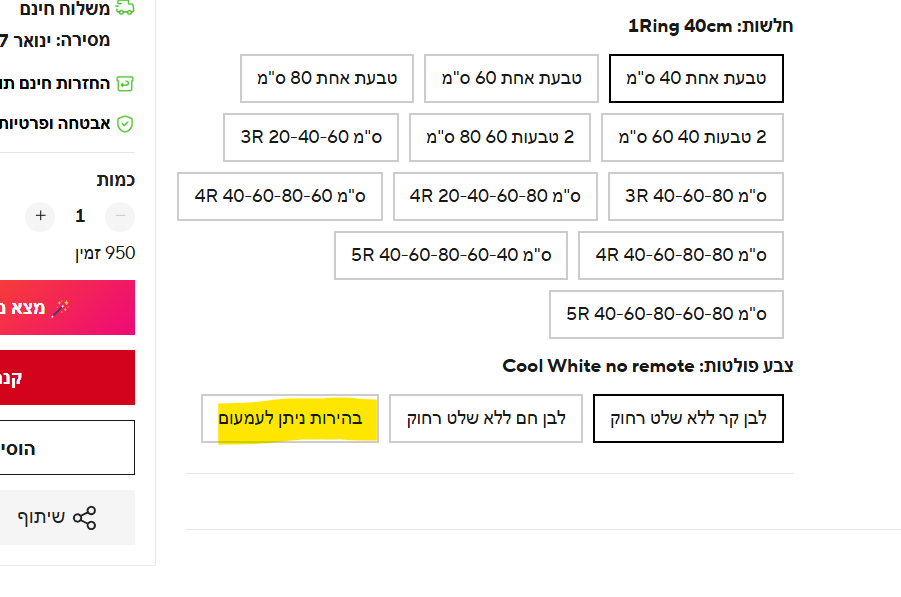
Task: Pick the '2 טבעות 40 60 ס"מ' option
Action: click(692, 138)
